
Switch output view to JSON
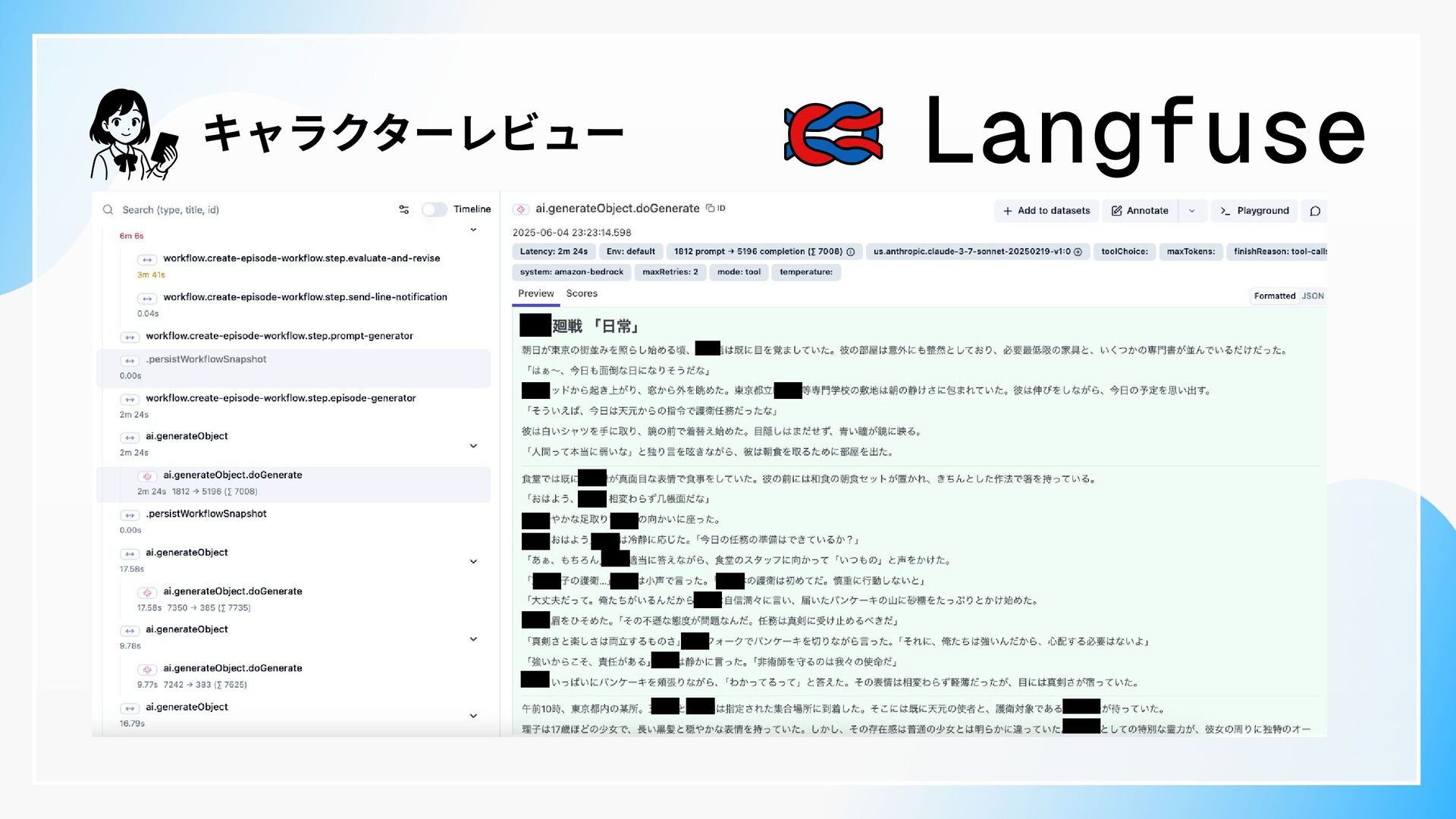[x=1313, y=296]
